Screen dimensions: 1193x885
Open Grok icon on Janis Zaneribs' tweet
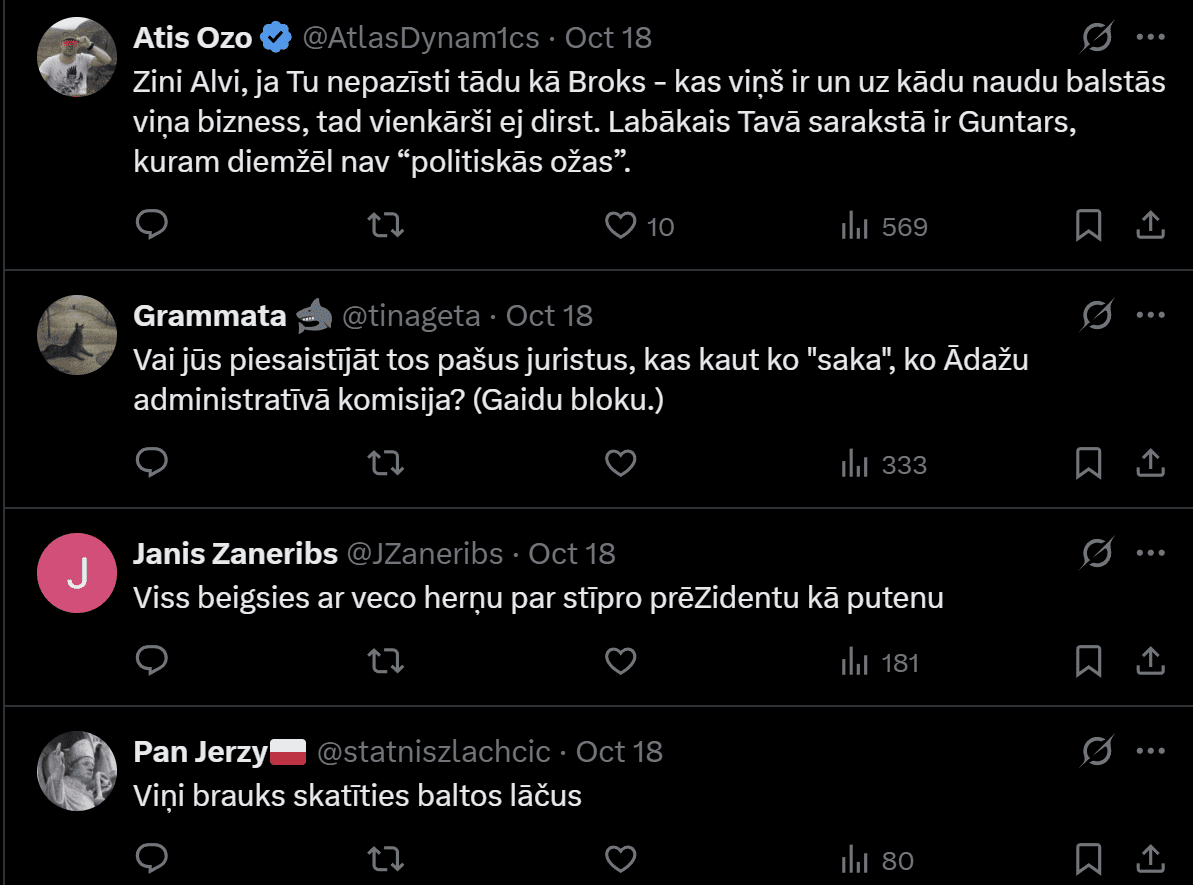tap(1098, 553)
